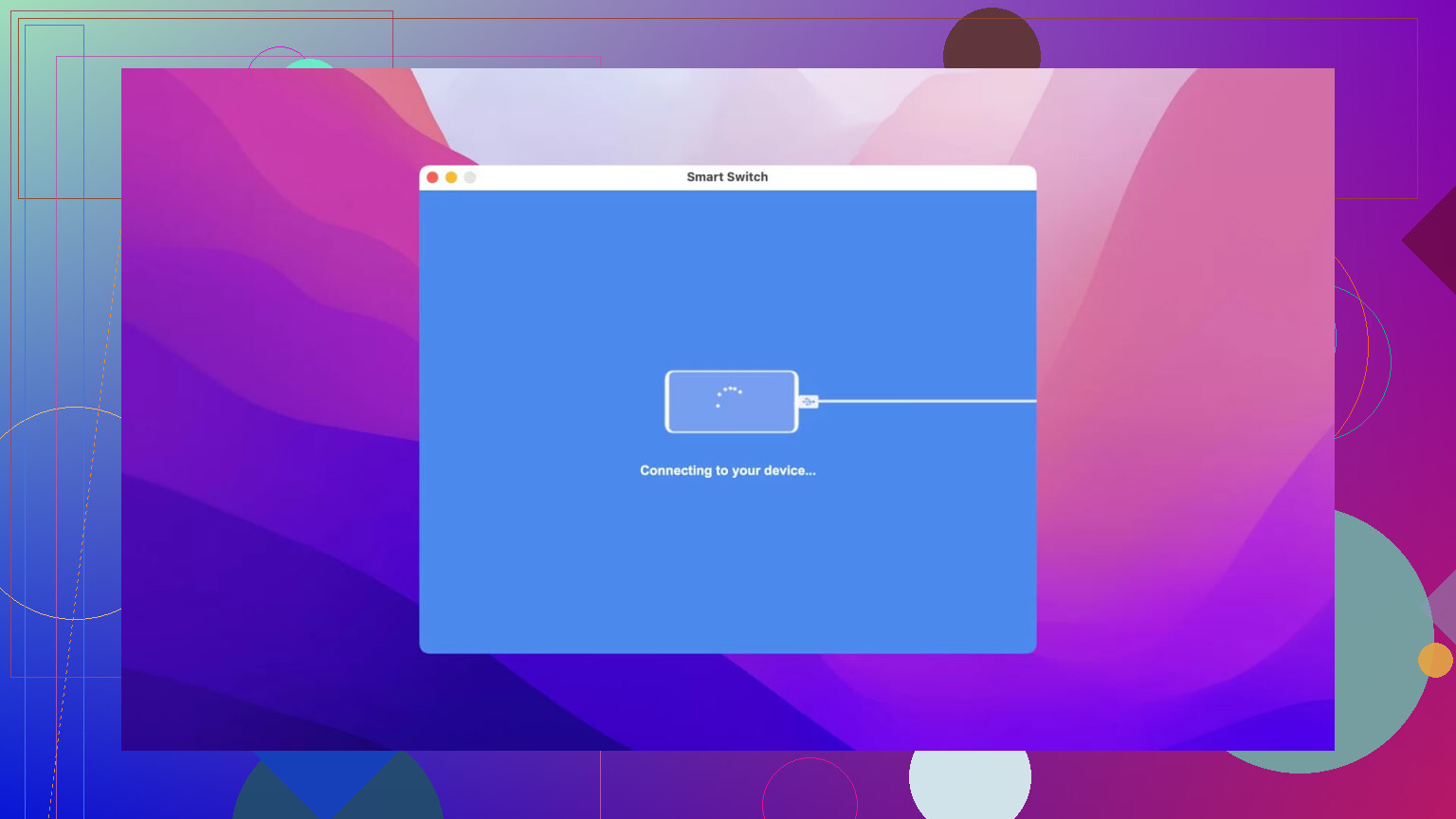Click the 'Connecting to your device...' text

point(728,470)
